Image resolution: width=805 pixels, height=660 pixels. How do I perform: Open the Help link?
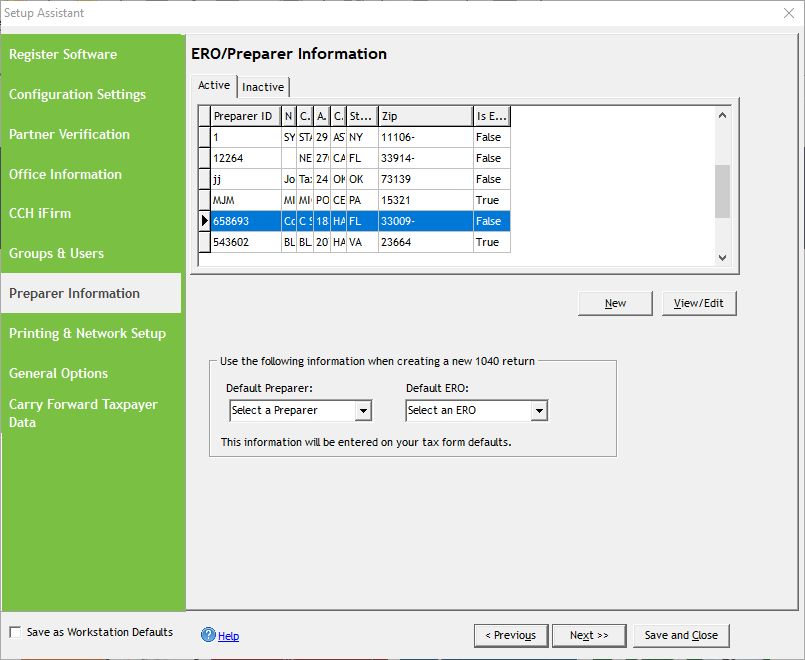tap(228, 636)
